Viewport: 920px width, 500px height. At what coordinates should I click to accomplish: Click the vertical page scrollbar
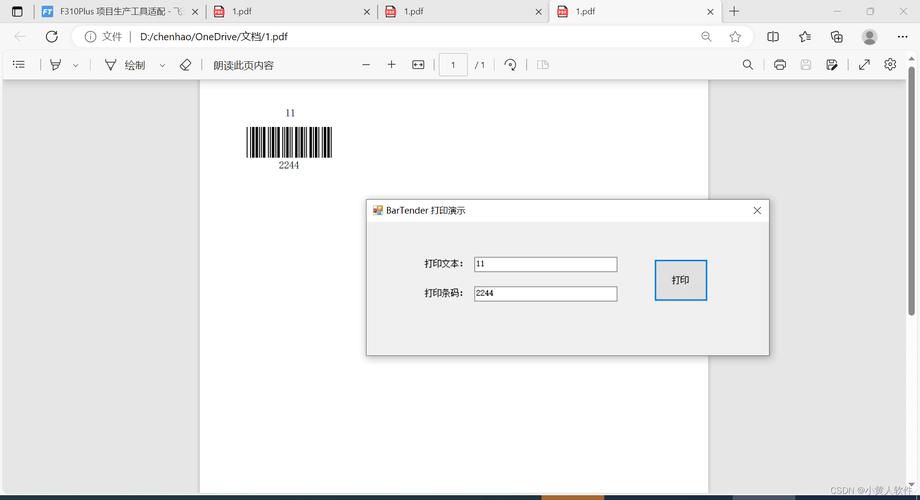911,191
